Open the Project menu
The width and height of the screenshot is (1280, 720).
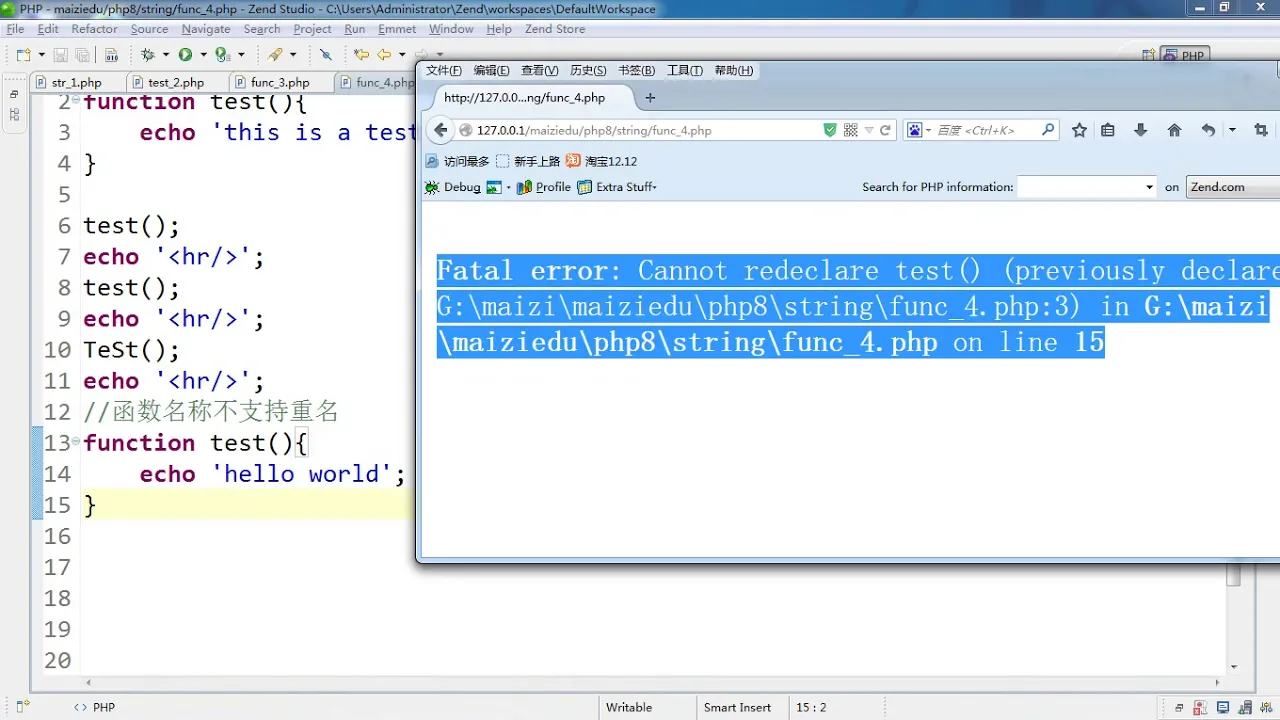(x=312, y=29)
